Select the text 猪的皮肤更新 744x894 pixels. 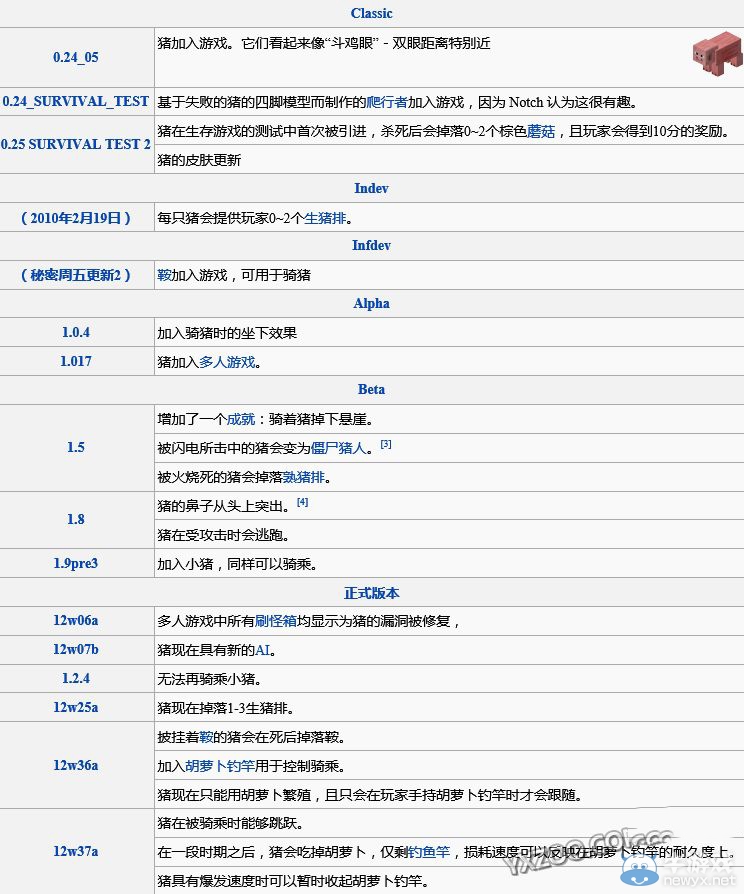[x=199, y=160]
